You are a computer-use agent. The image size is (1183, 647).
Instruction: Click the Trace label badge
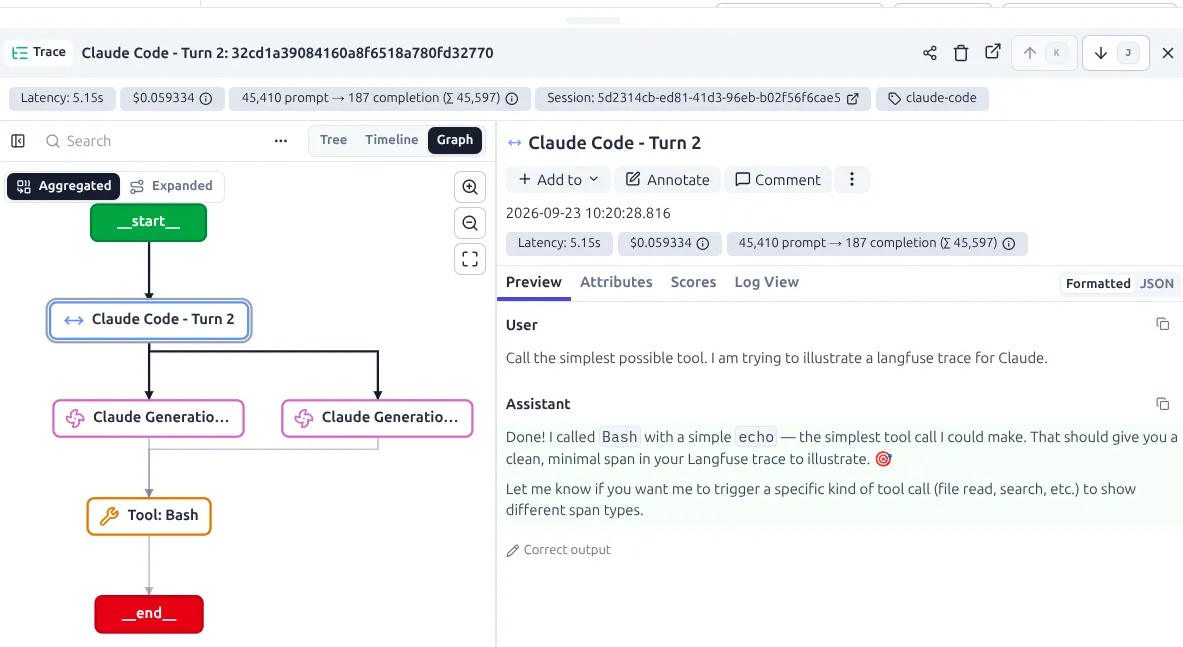pos(38,53)
